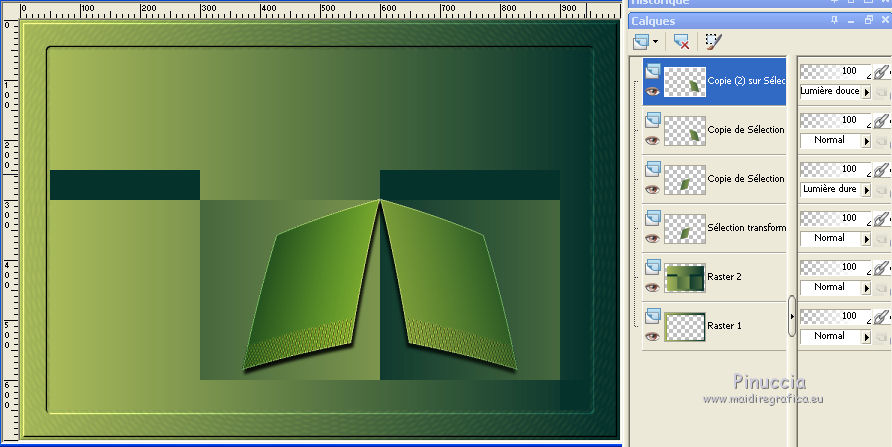This screenshot has height=447, width=892.
Task: Click opacity slider of Sélection transform layer
Action: [x=835, y=218]
